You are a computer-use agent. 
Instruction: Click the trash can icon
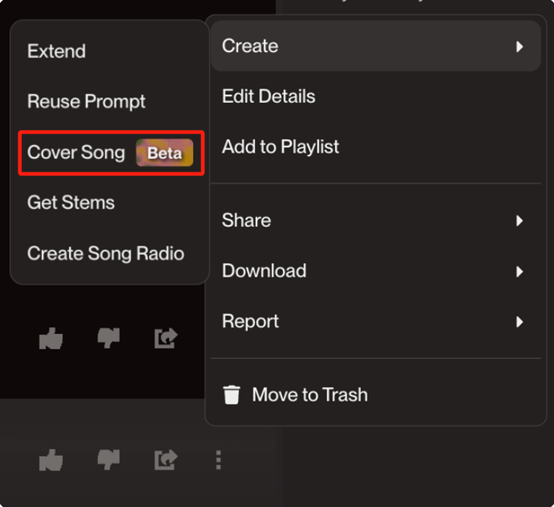pos(232,395)
